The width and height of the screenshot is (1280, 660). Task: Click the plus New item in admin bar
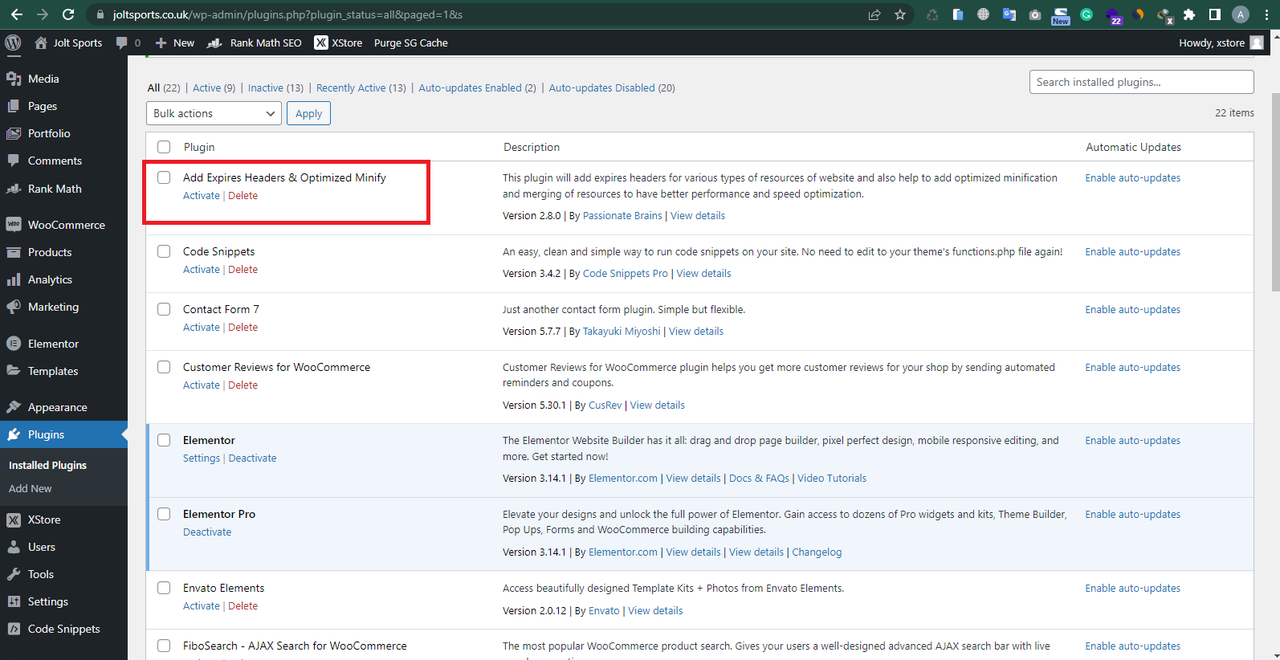[174, 43]
